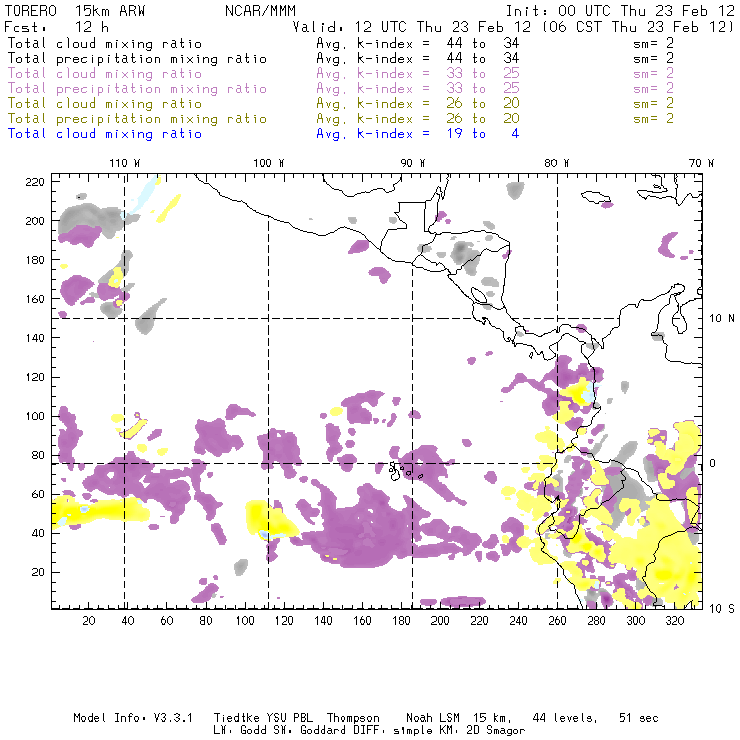Click '60' on the vertical axis
740x740 pixels.
[38, 494]
